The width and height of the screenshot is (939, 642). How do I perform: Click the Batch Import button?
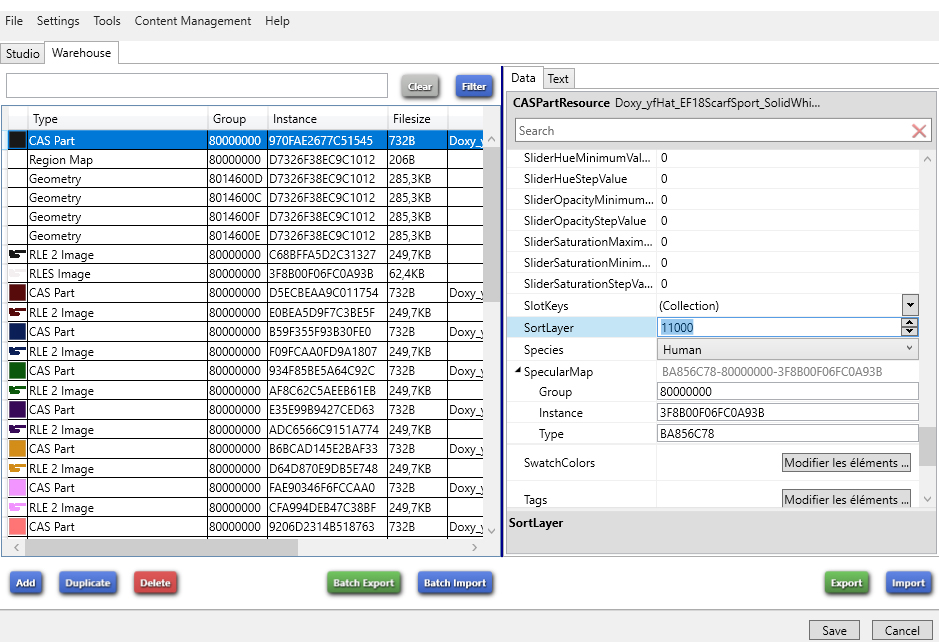(x=455, y=583)
